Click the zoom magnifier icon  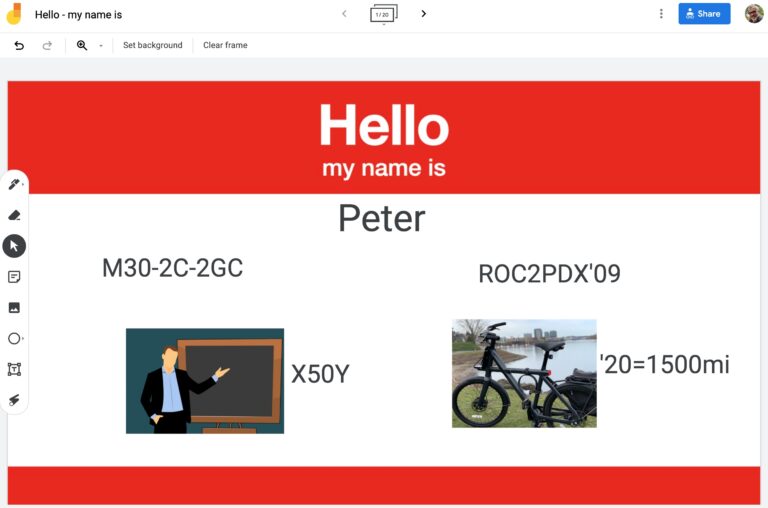click(82, 46)
